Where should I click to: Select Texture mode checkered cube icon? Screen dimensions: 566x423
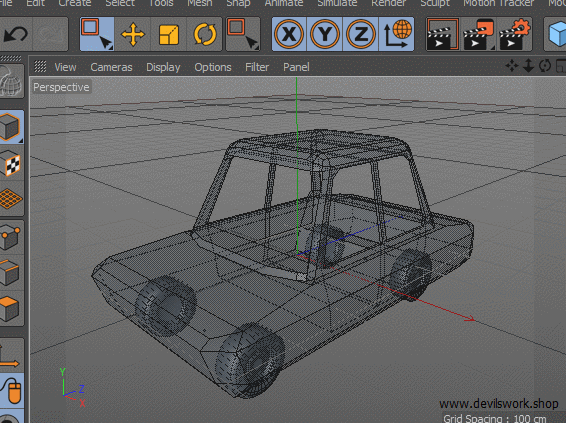click(11, 163)
